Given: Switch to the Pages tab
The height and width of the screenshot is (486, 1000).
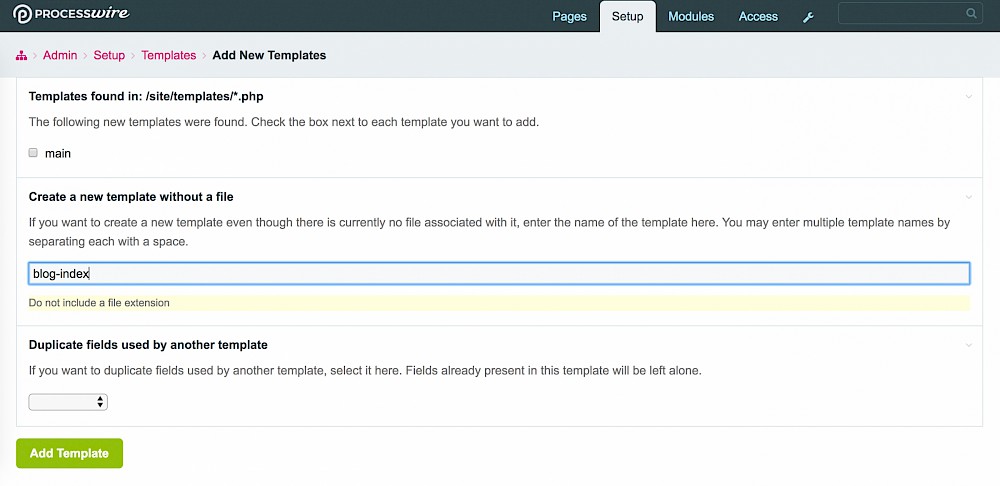Looking at the screenshot, I should click(569, 17).
